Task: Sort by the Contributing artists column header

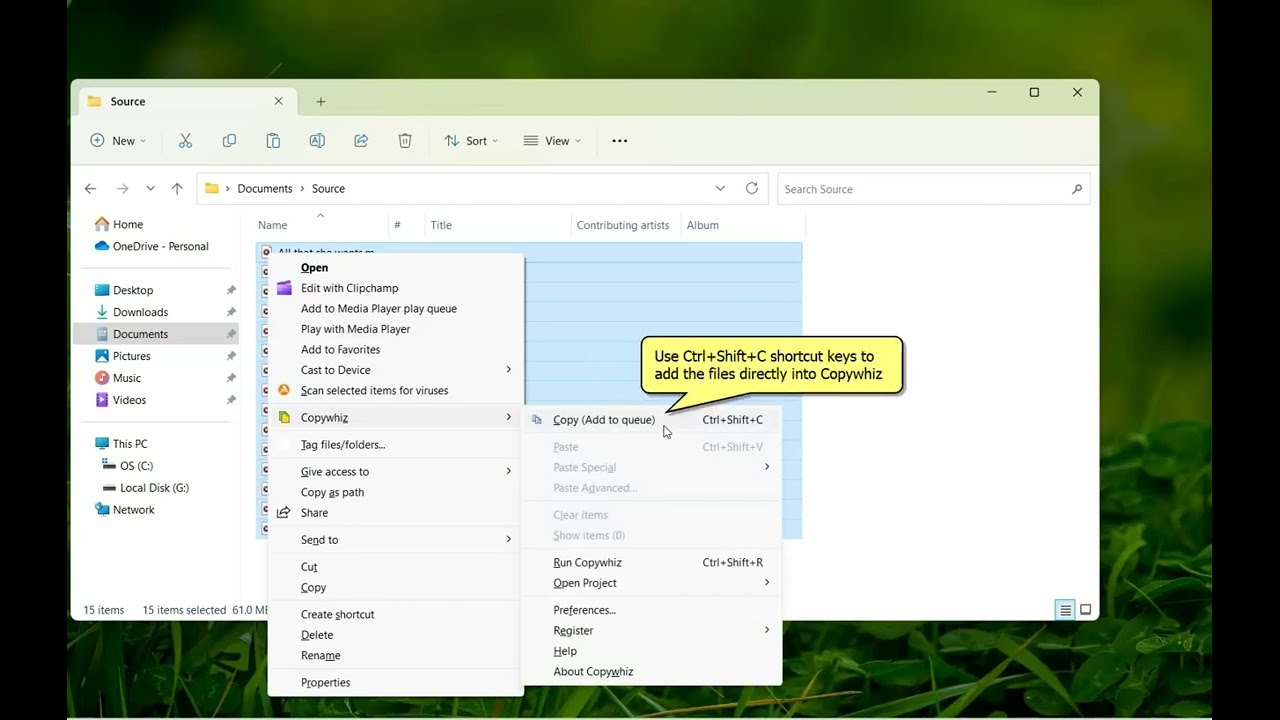Action: click(623, 225)
